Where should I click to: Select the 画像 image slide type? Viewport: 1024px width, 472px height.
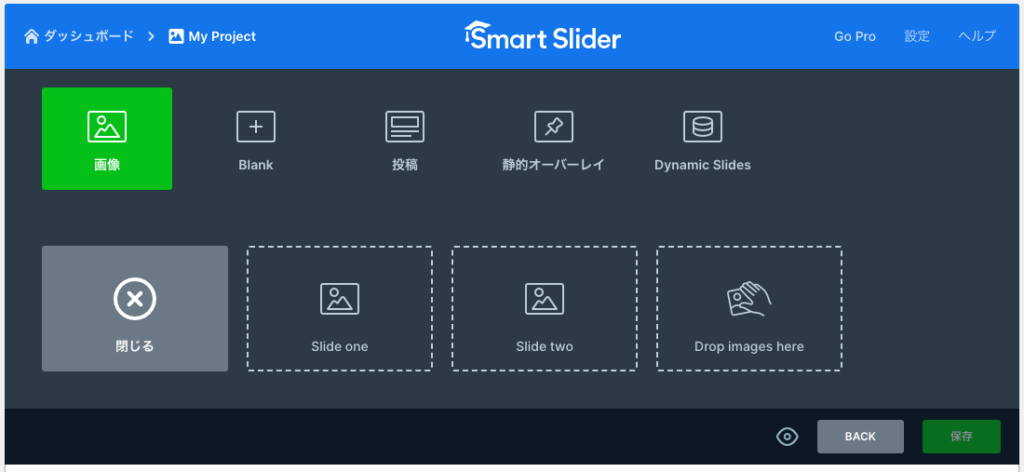click(x=107, y=138)
